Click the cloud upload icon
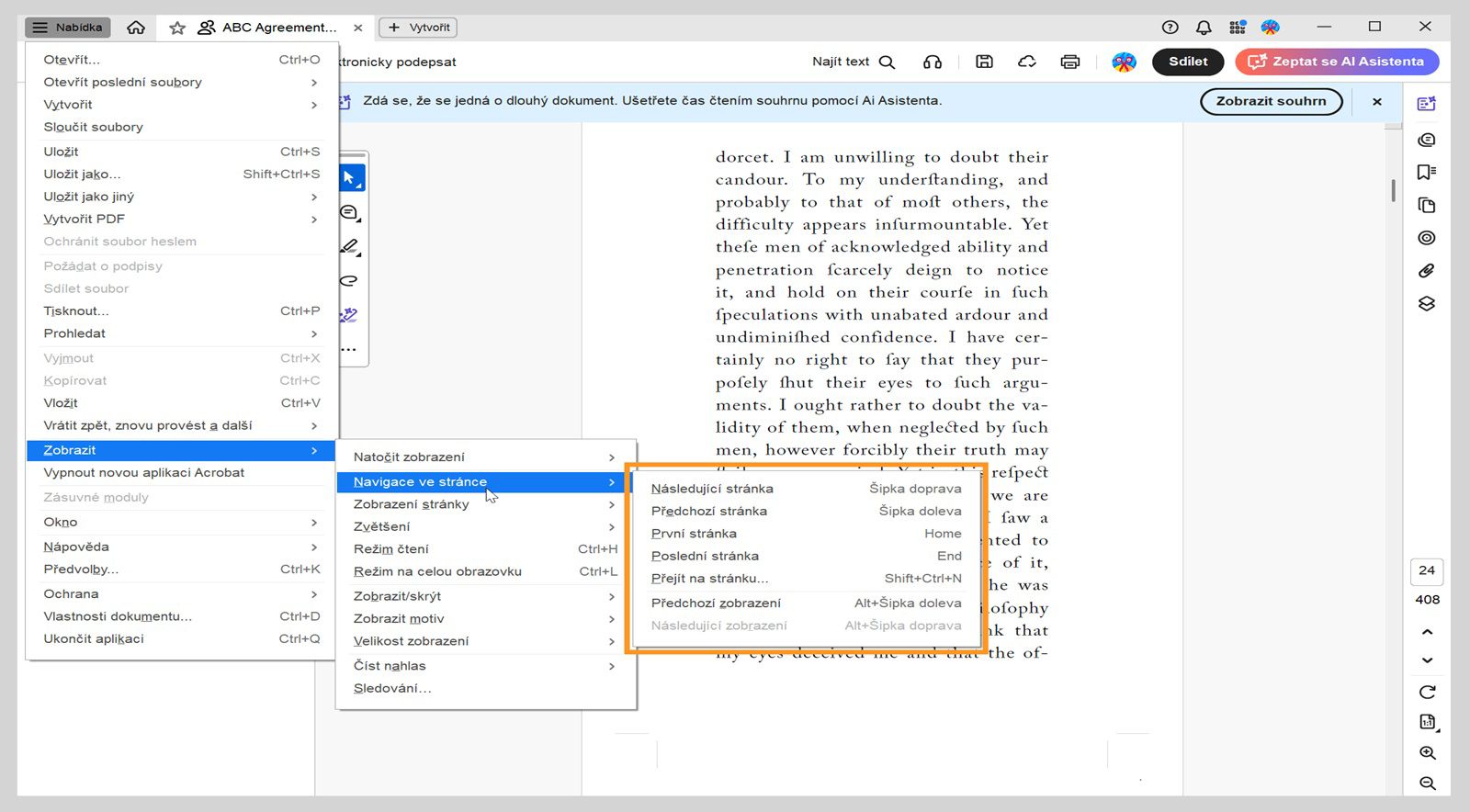 tap(1027, 62)
